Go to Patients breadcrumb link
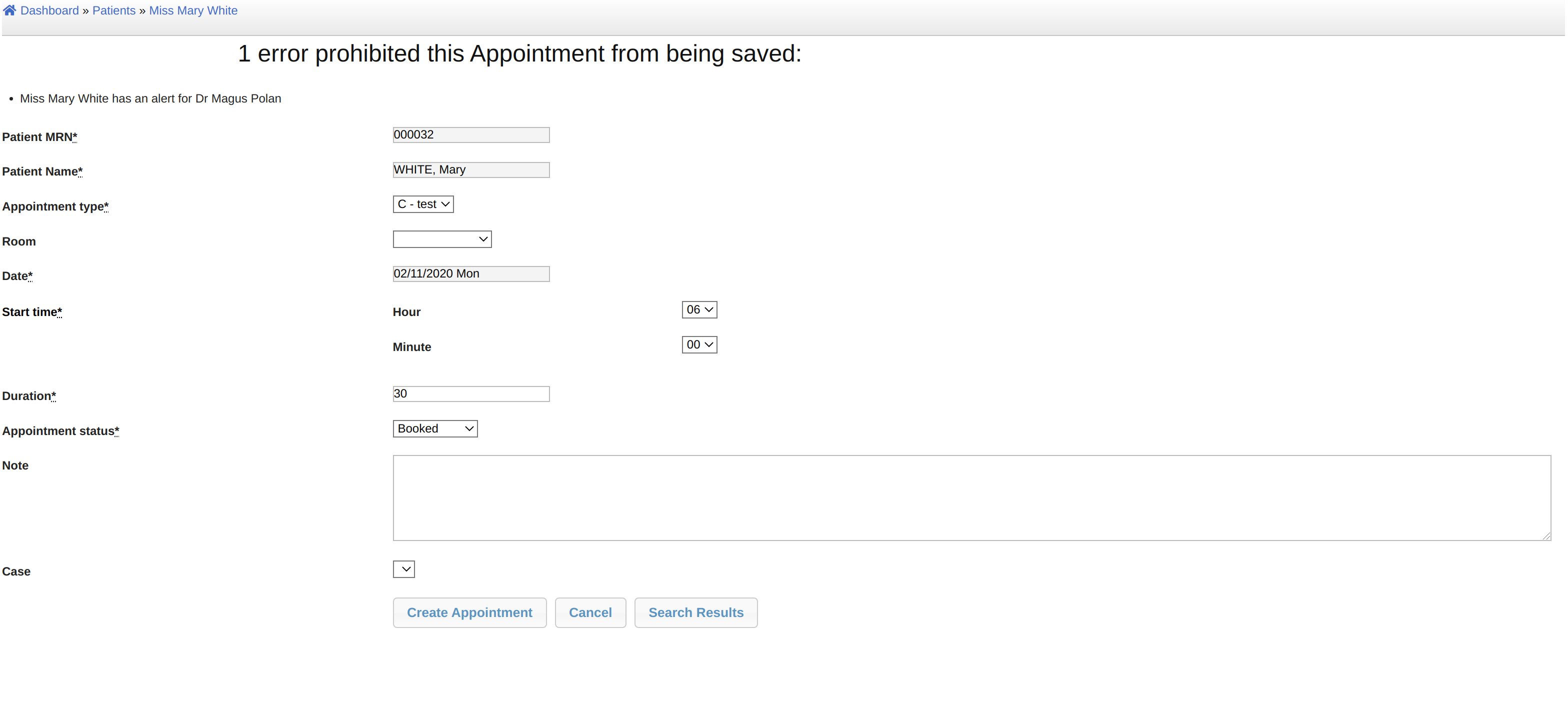The width and height of the screenshot is (1568, 706). pyautogui.click(x=114, y=10)
